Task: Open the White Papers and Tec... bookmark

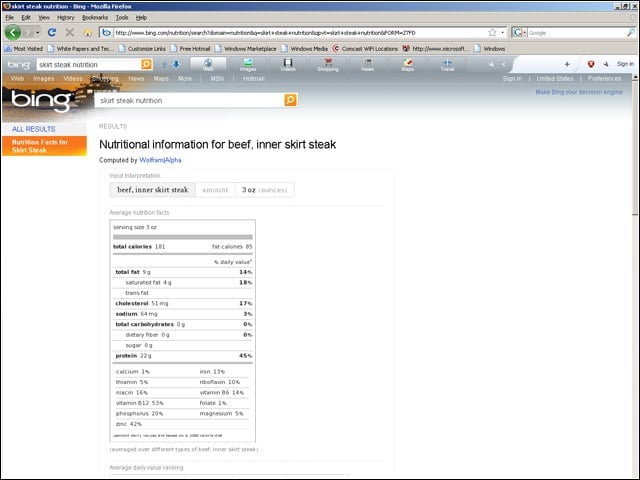Action: (x=81, y=49)
